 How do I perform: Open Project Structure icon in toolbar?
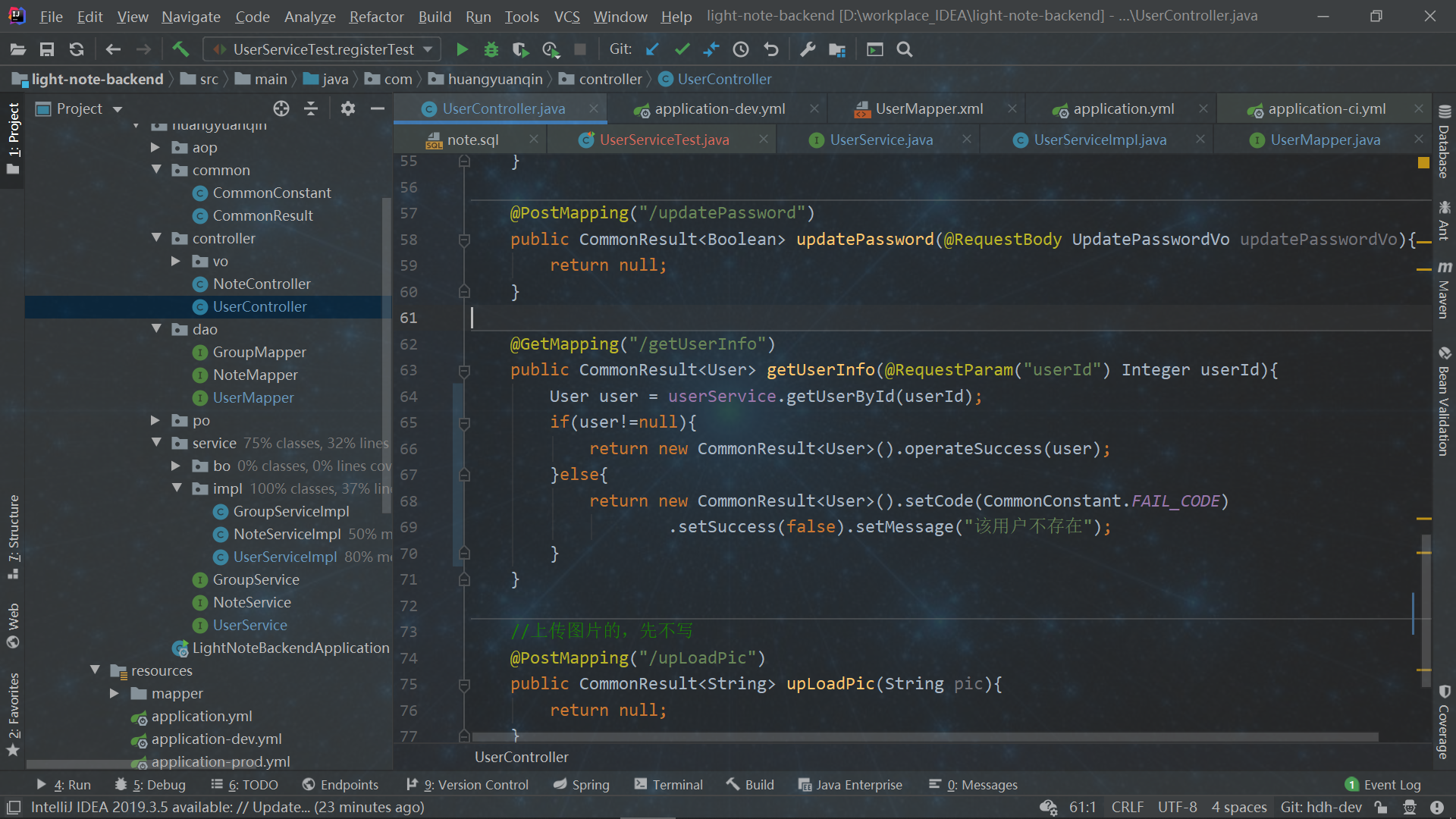(837, 49)
